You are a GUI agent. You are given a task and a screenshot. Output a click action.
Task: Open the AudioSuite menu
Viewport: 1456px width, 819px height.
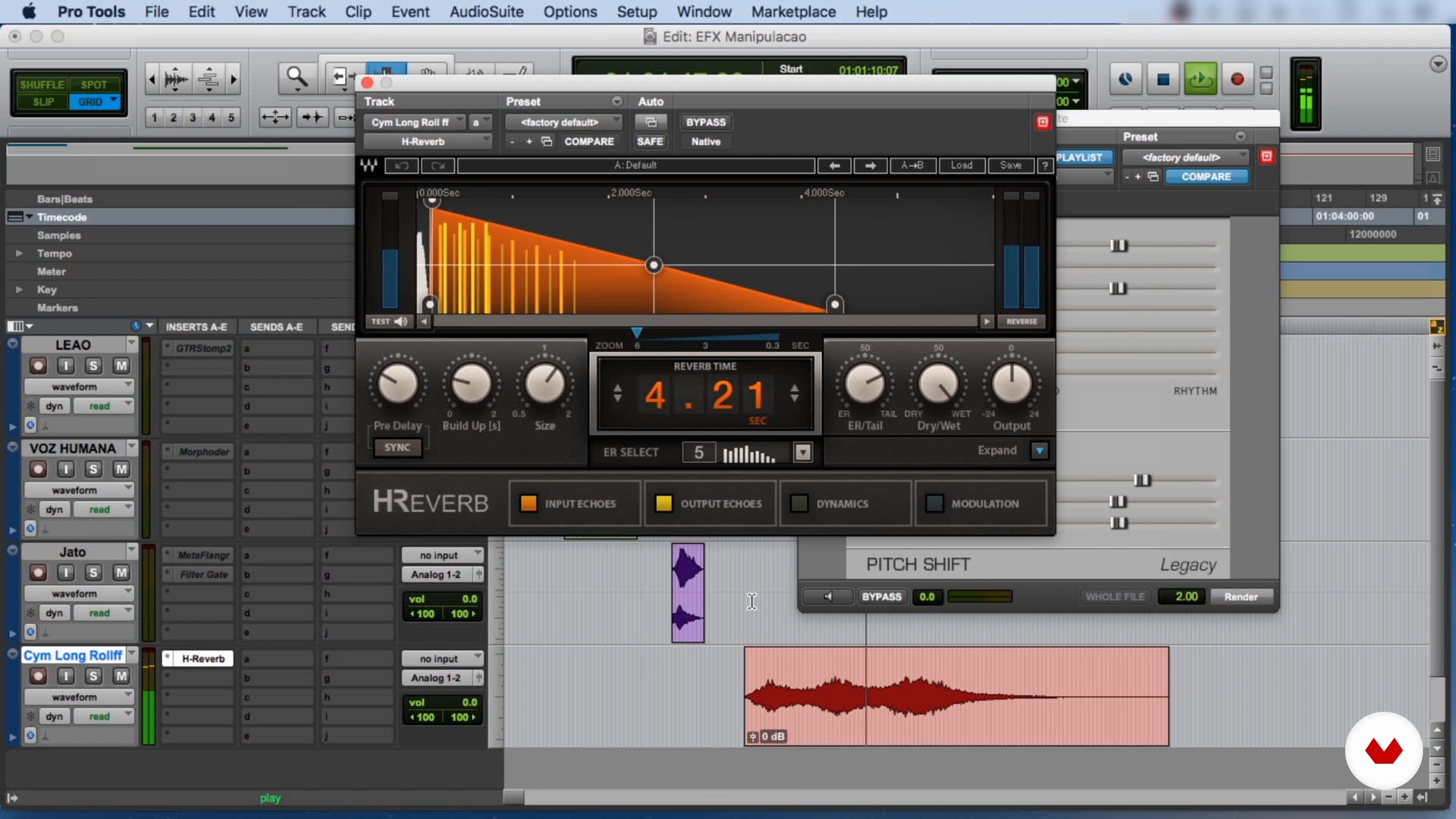click(486, 12)
